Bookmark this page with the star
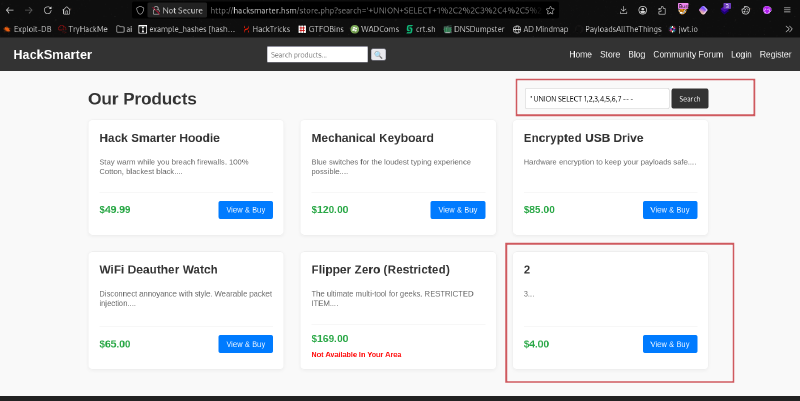 click(x=550, y=10)
